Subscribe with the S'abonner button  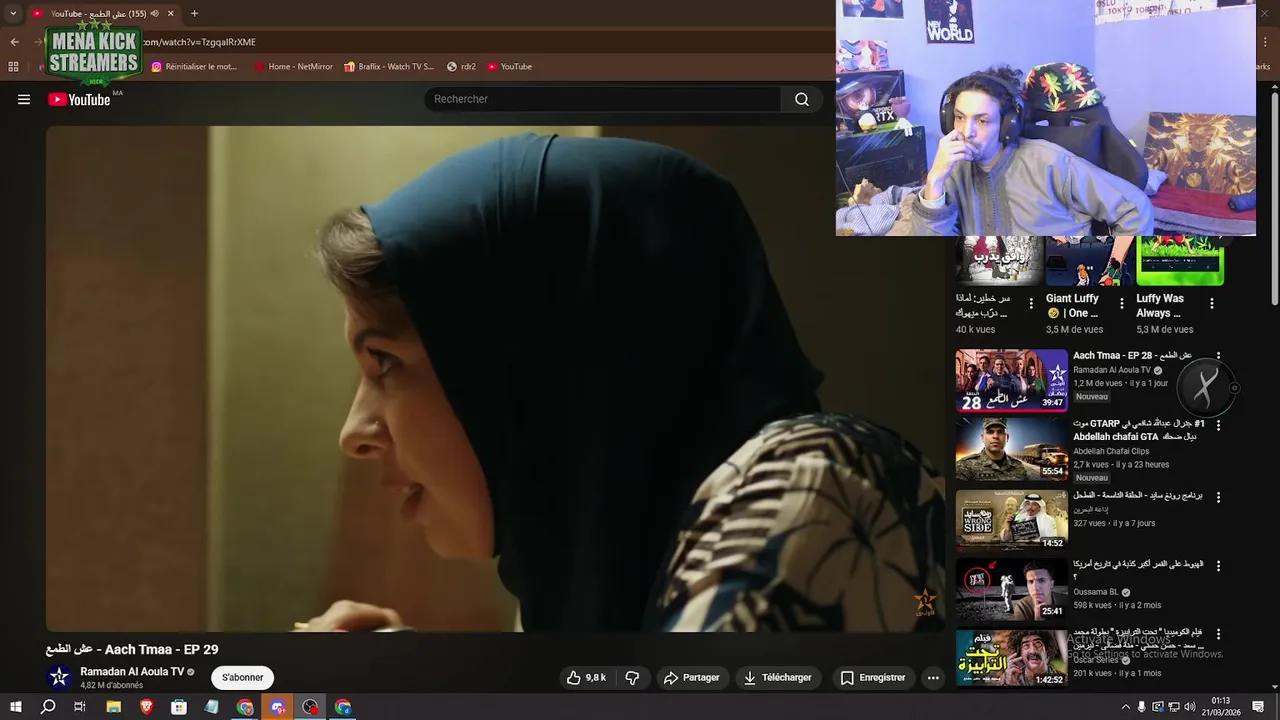pos(243,677)
